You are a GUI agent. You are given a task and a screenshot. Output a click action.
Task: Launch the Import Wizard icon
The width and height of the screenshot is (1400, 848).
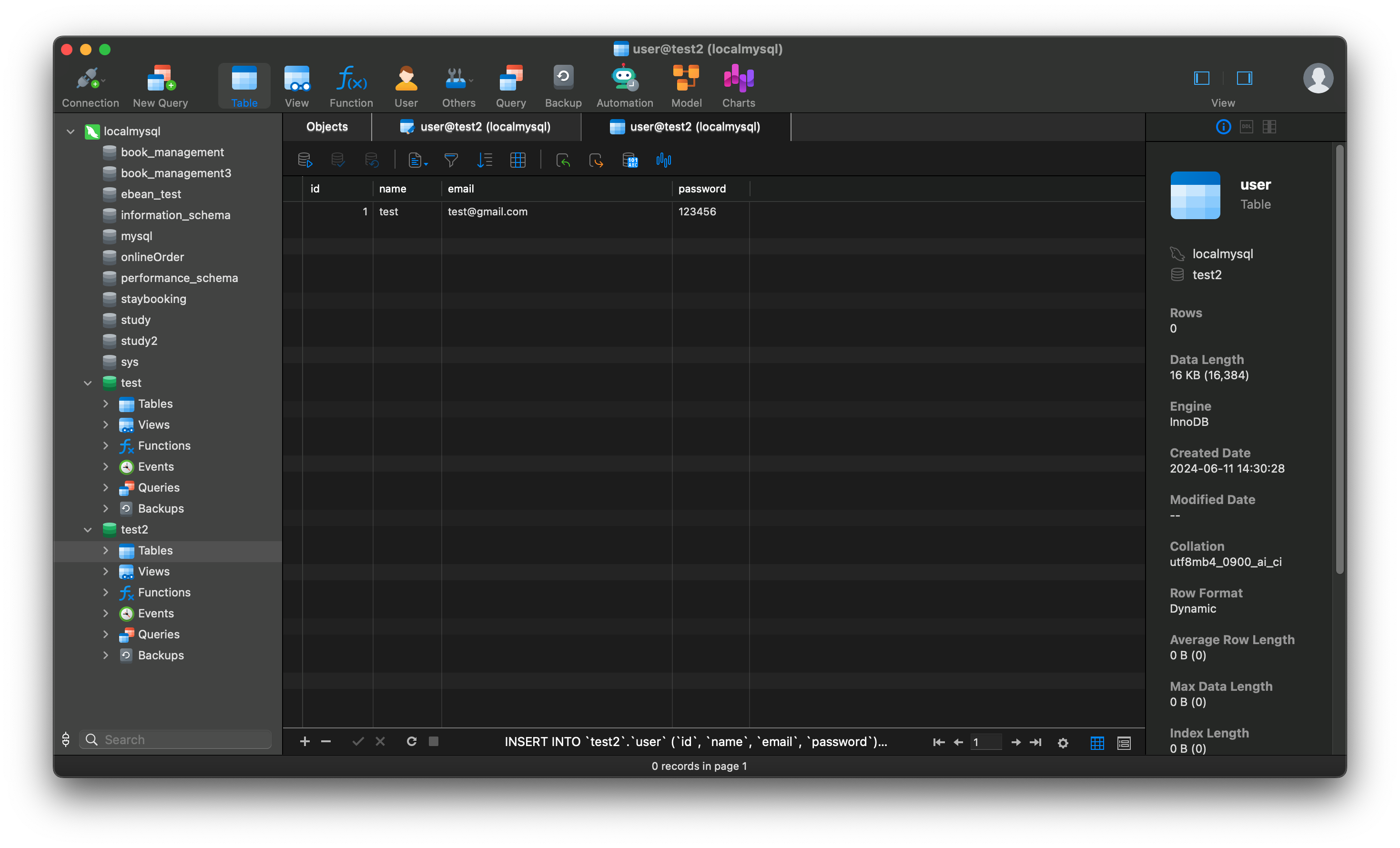[x=563, y=160]
